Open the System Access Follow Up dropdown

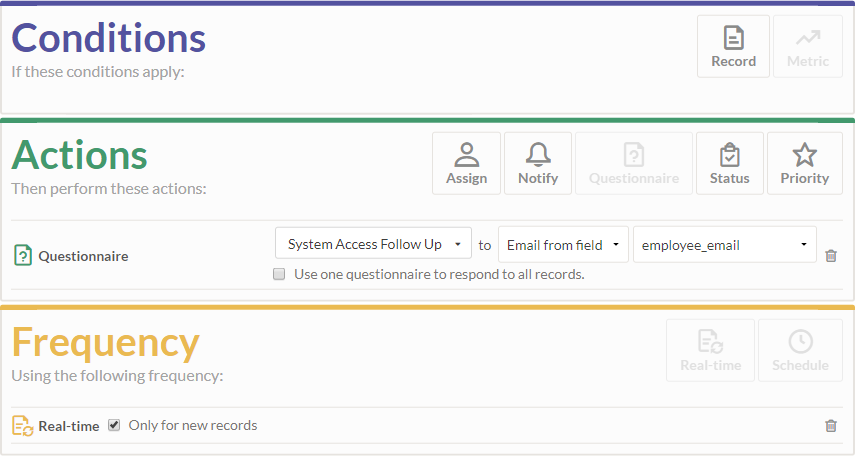point(373,244)
